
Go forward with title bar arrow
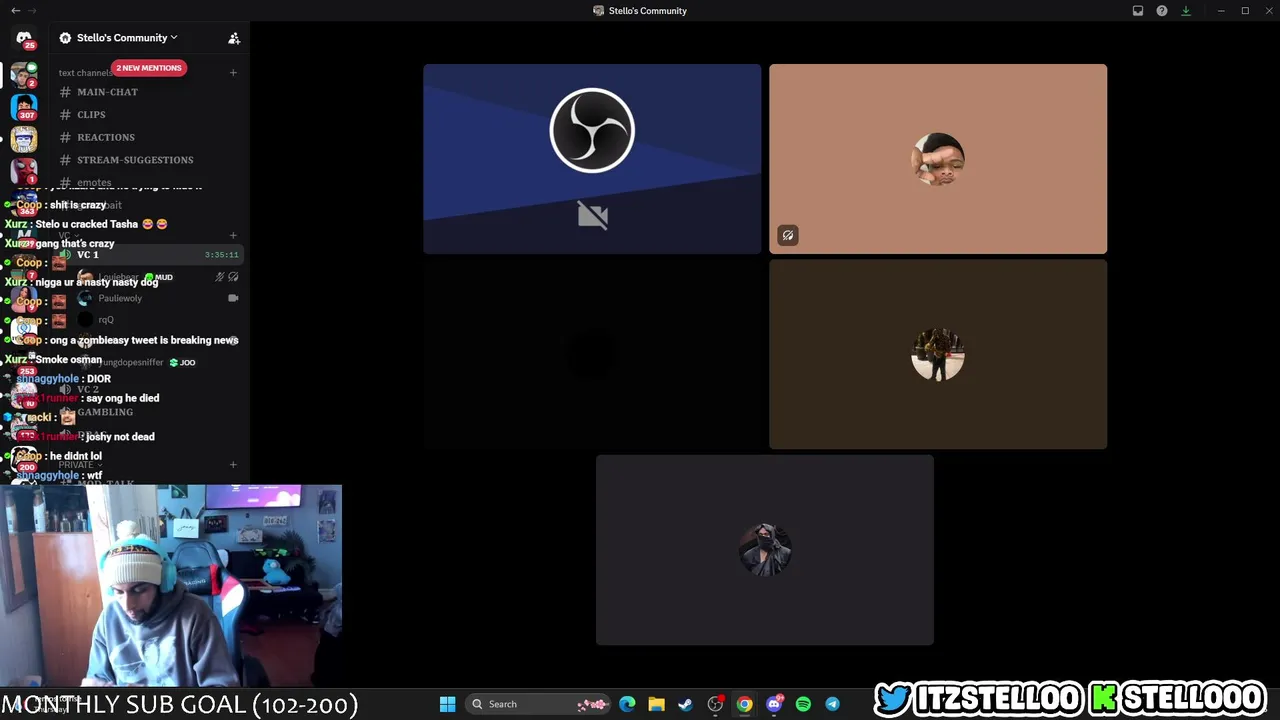(33, 11)
